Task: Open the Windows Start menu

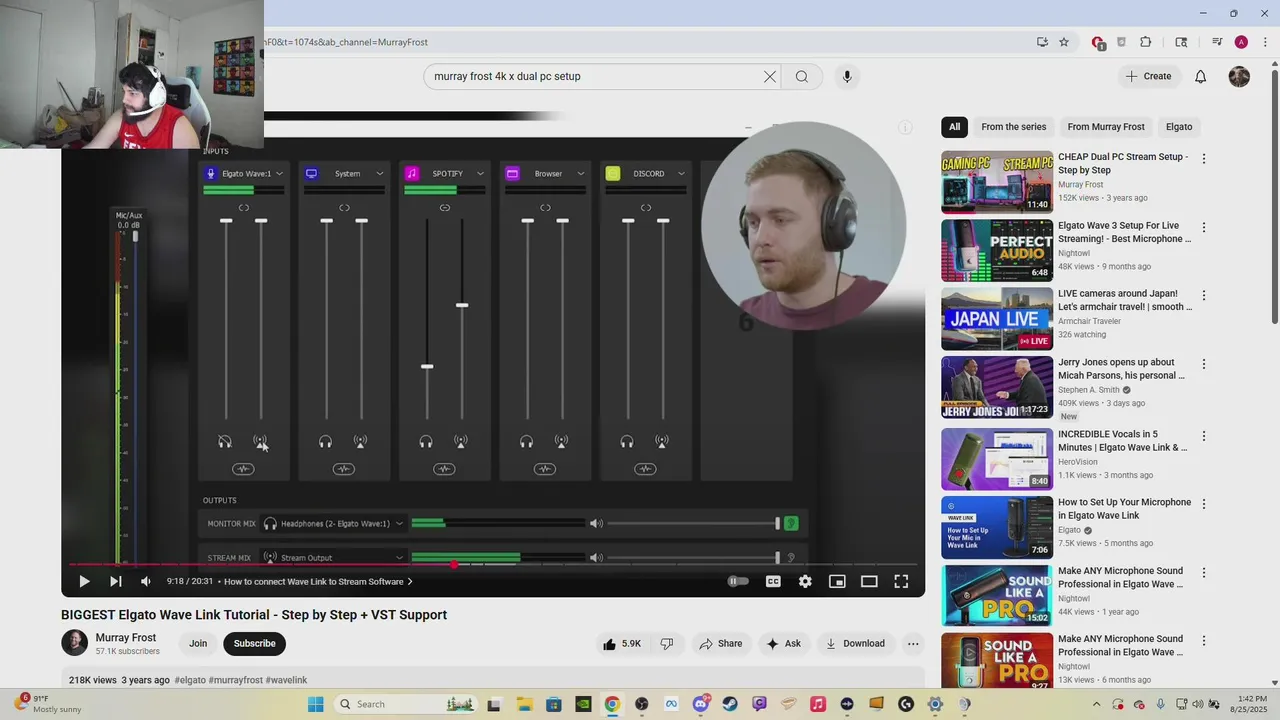Action: [x=316, y=704]
